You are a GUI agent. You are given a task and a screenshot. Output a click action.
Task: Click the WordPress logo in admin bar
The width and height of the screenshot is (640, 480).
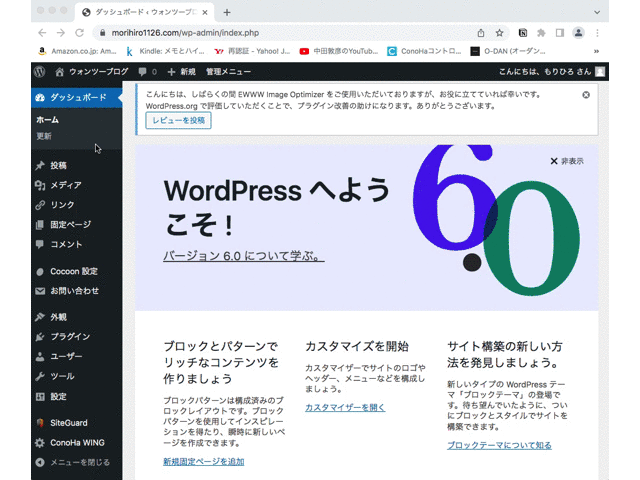coord(40,72)
